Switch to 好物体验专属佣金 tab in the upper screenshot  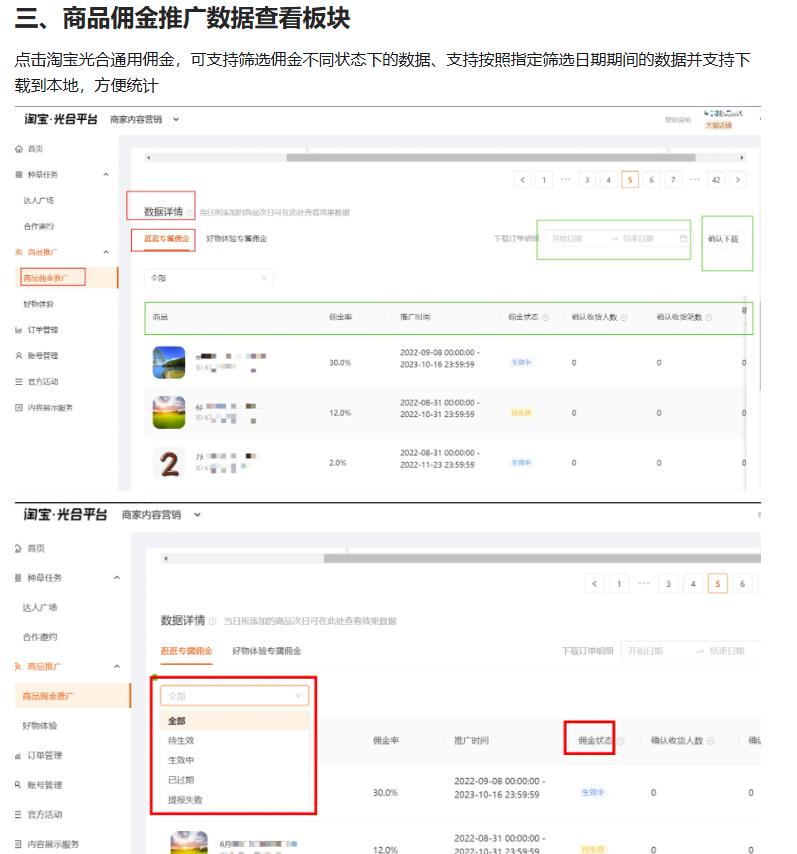point(236,239)
